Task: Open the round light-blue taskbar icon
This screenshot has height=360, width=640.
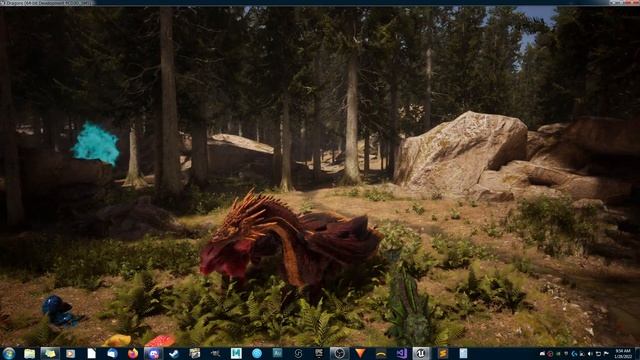Action: (257, 353)
